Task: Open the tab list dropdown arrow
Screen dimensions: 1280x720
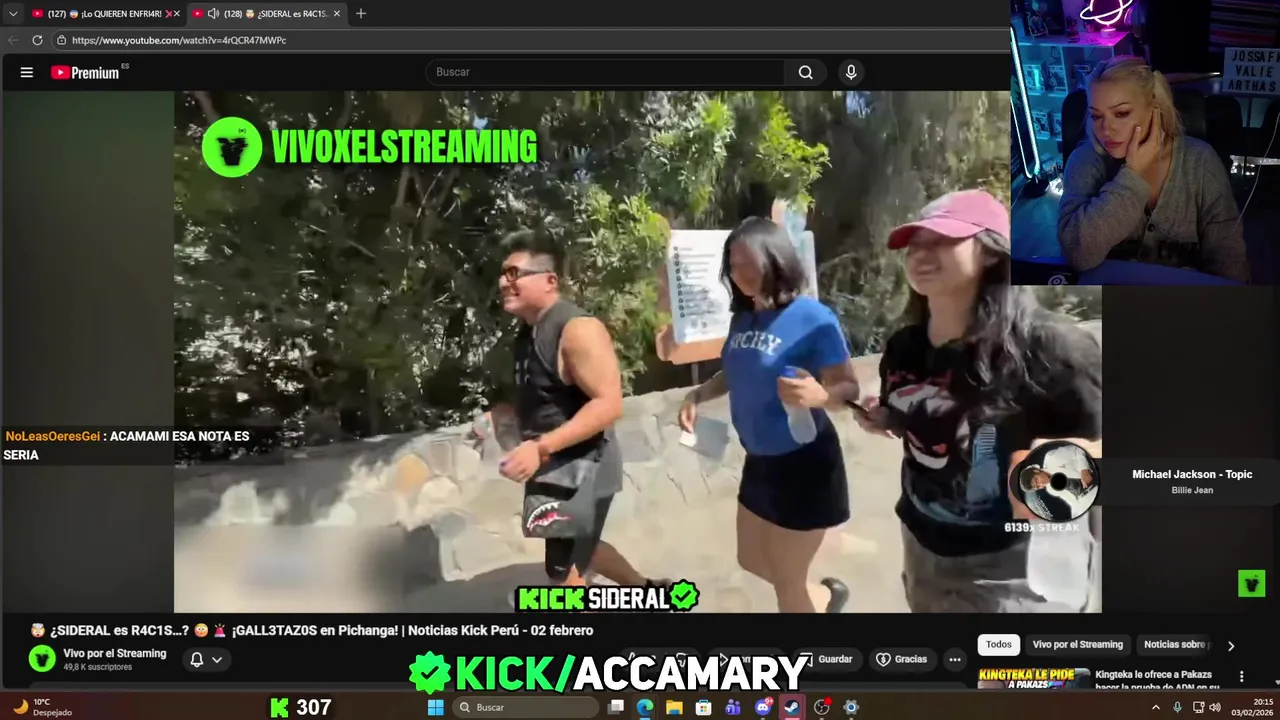Action: coord(13,13)
